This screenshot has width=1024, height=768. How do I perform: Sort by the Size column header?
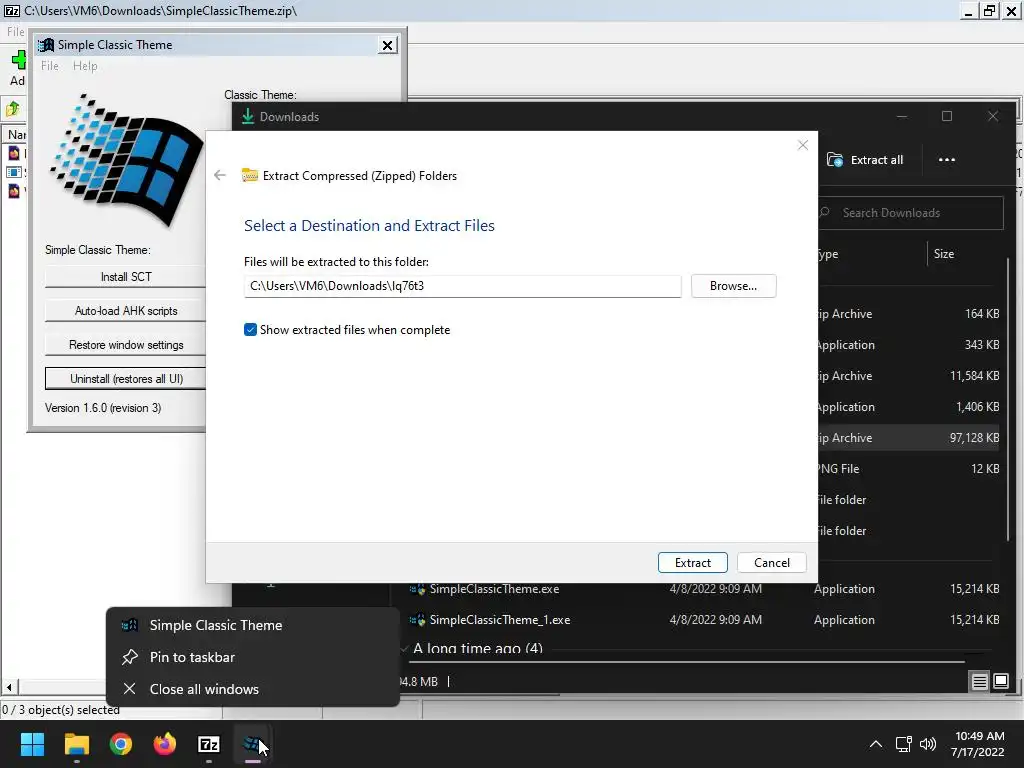(x=944, y=254)
